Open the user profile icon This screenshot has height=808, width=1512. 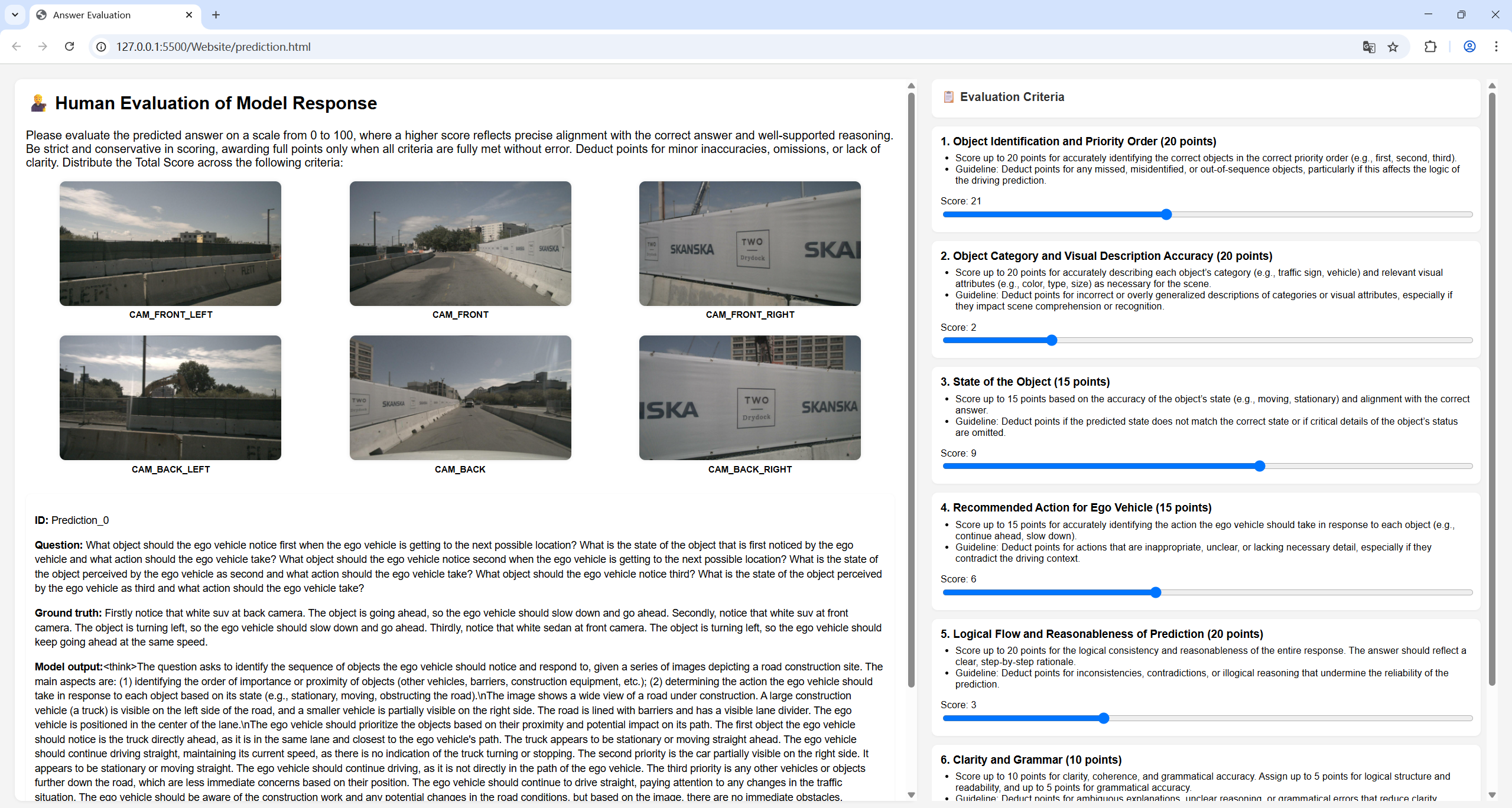(1469, 47)
